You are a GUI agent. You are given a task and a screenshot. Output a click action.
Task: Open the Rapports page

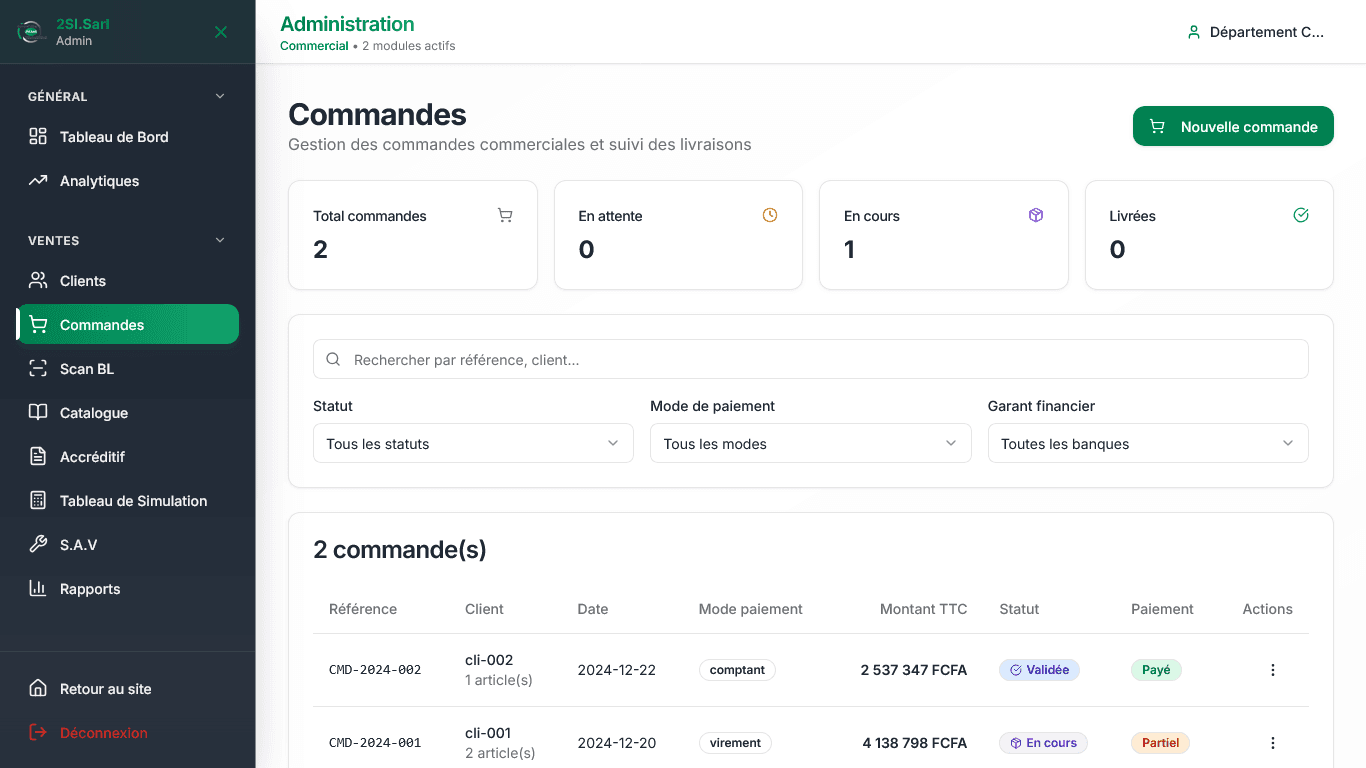click(x=128, y=589)
